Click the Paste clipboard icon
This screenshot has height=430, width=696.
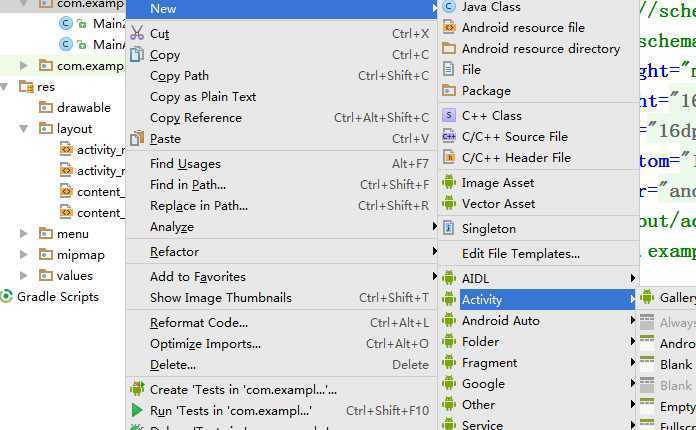(x=137, y=139)
